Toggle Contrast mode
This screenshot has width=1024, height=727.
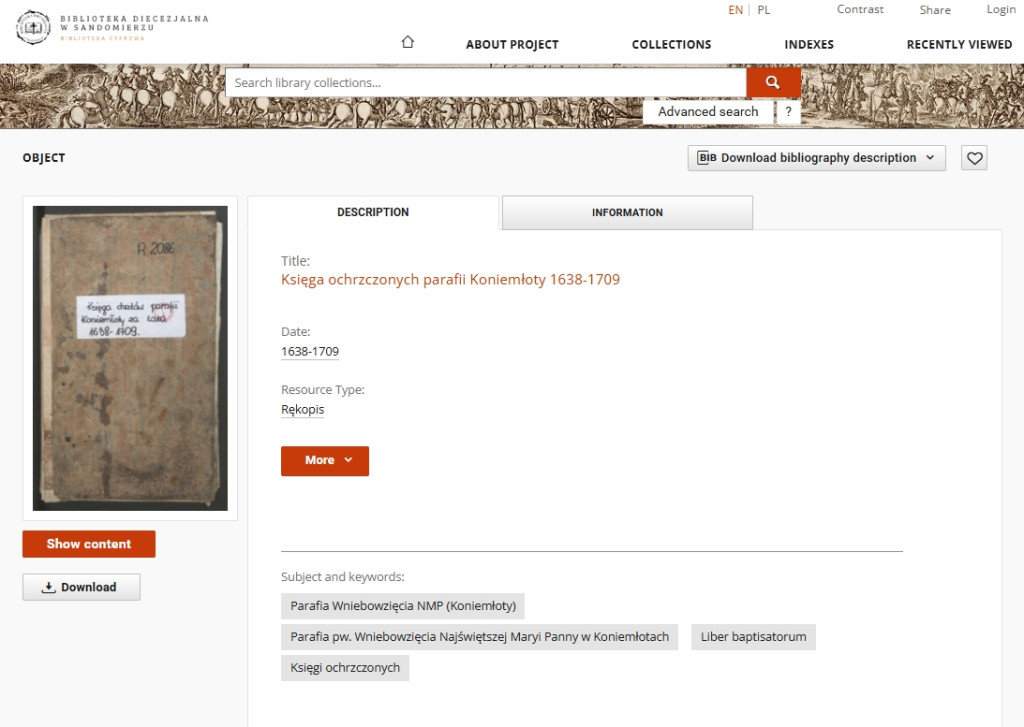(x=860, y=10)
